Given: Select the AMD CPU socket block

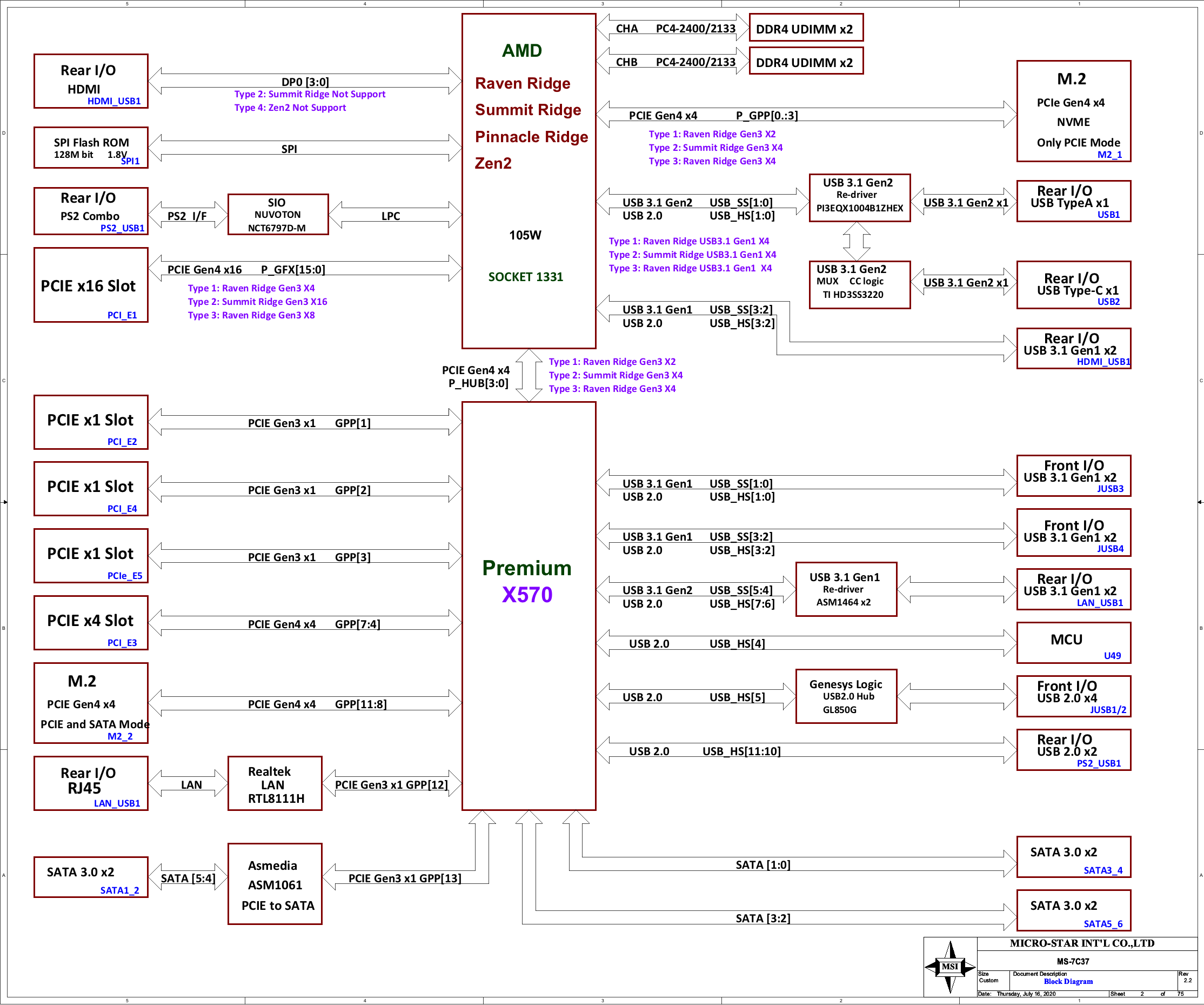Looking at the screenshot, I should (529, 181).
